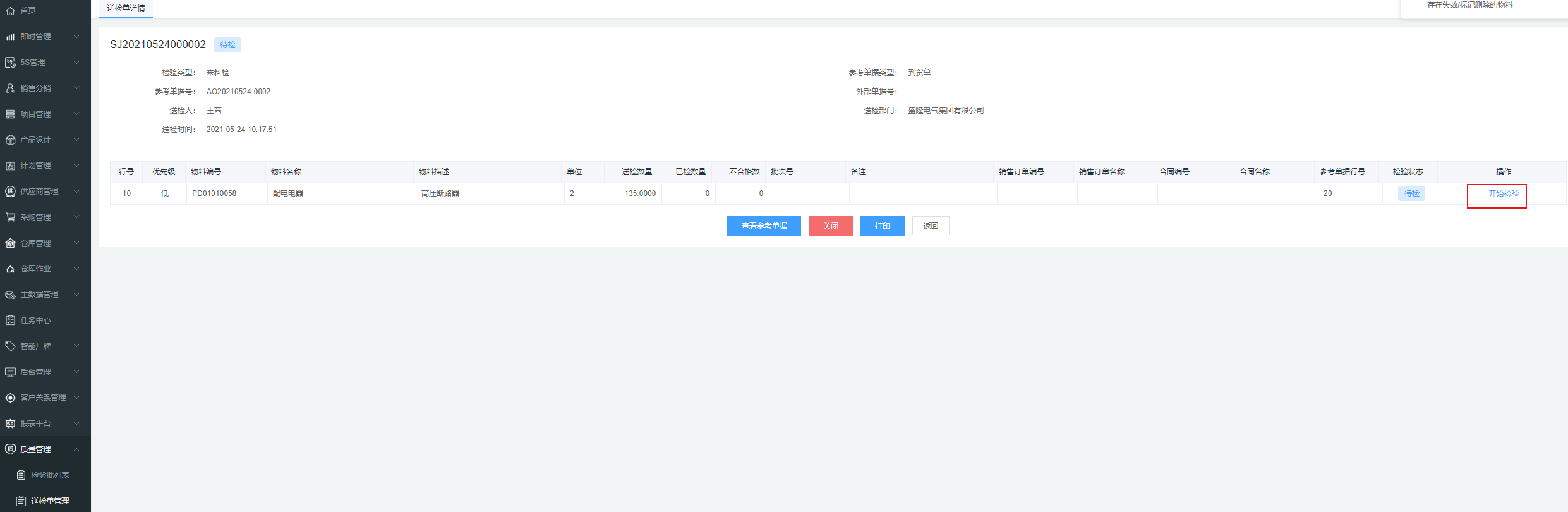Screen dimensions: 1568x512
Task: Click the 5S管理 sidebar icon
Action: click(x=10, y=63)
